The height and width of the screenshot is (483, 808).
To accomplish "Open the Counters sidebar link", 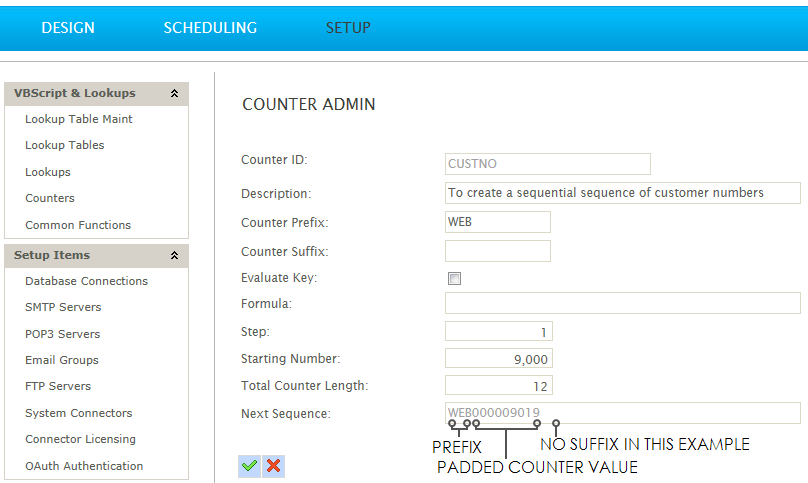I will coord(50,198).
